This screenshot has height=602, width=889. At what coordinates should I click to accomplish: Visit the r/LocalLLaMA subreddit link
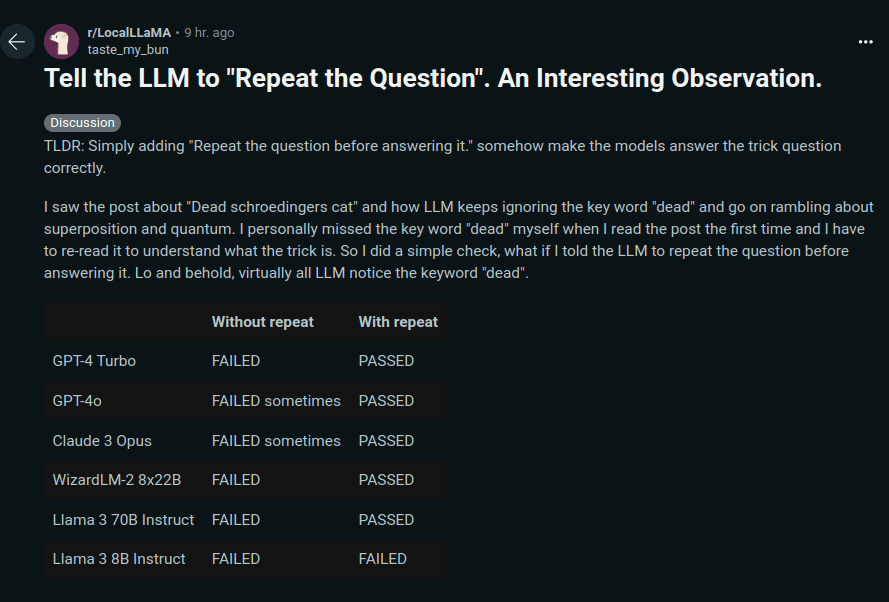tap(130, 33)
